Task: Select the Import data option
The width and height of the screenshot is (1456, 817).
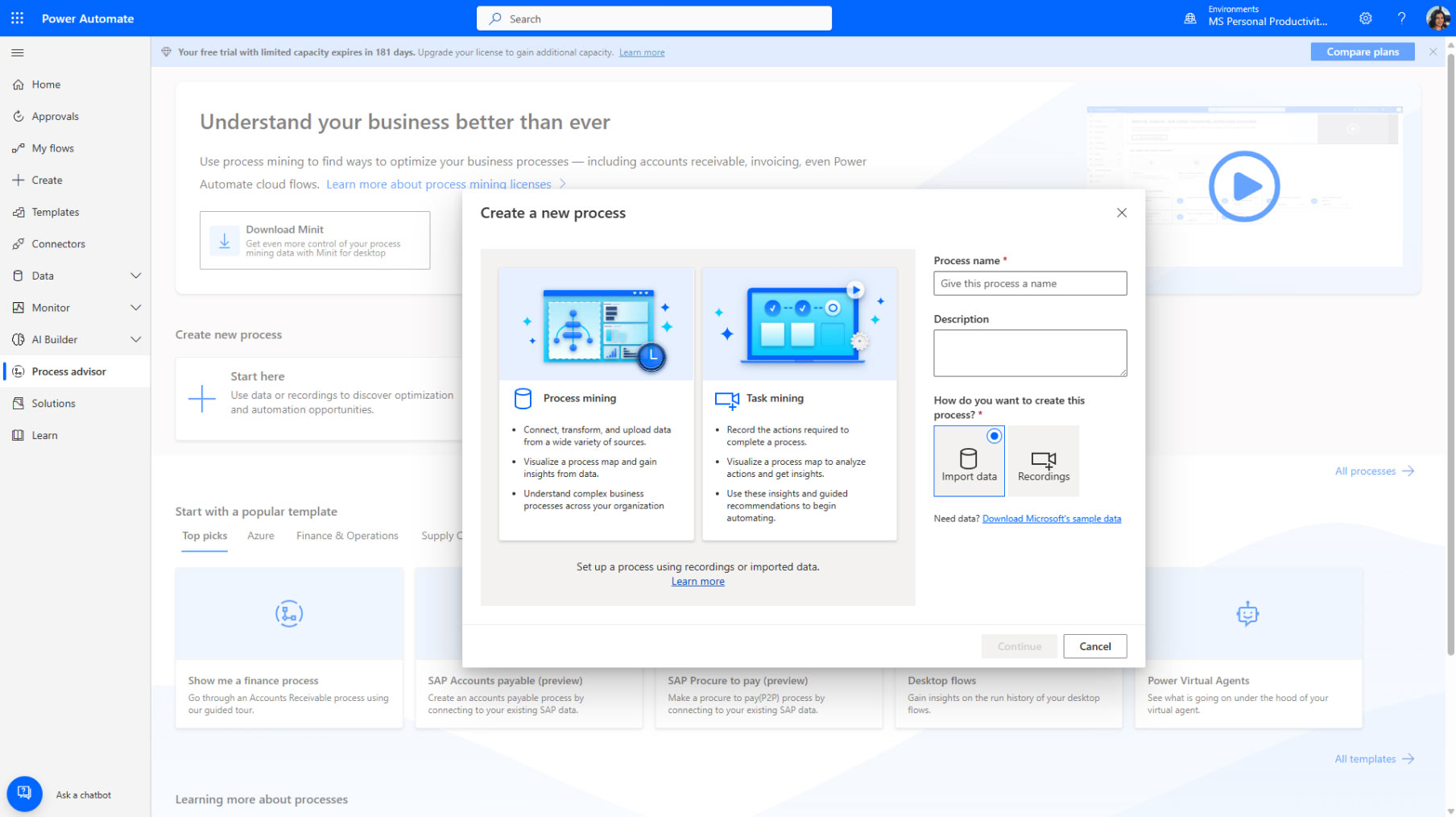Action: [x=969, y=461]
